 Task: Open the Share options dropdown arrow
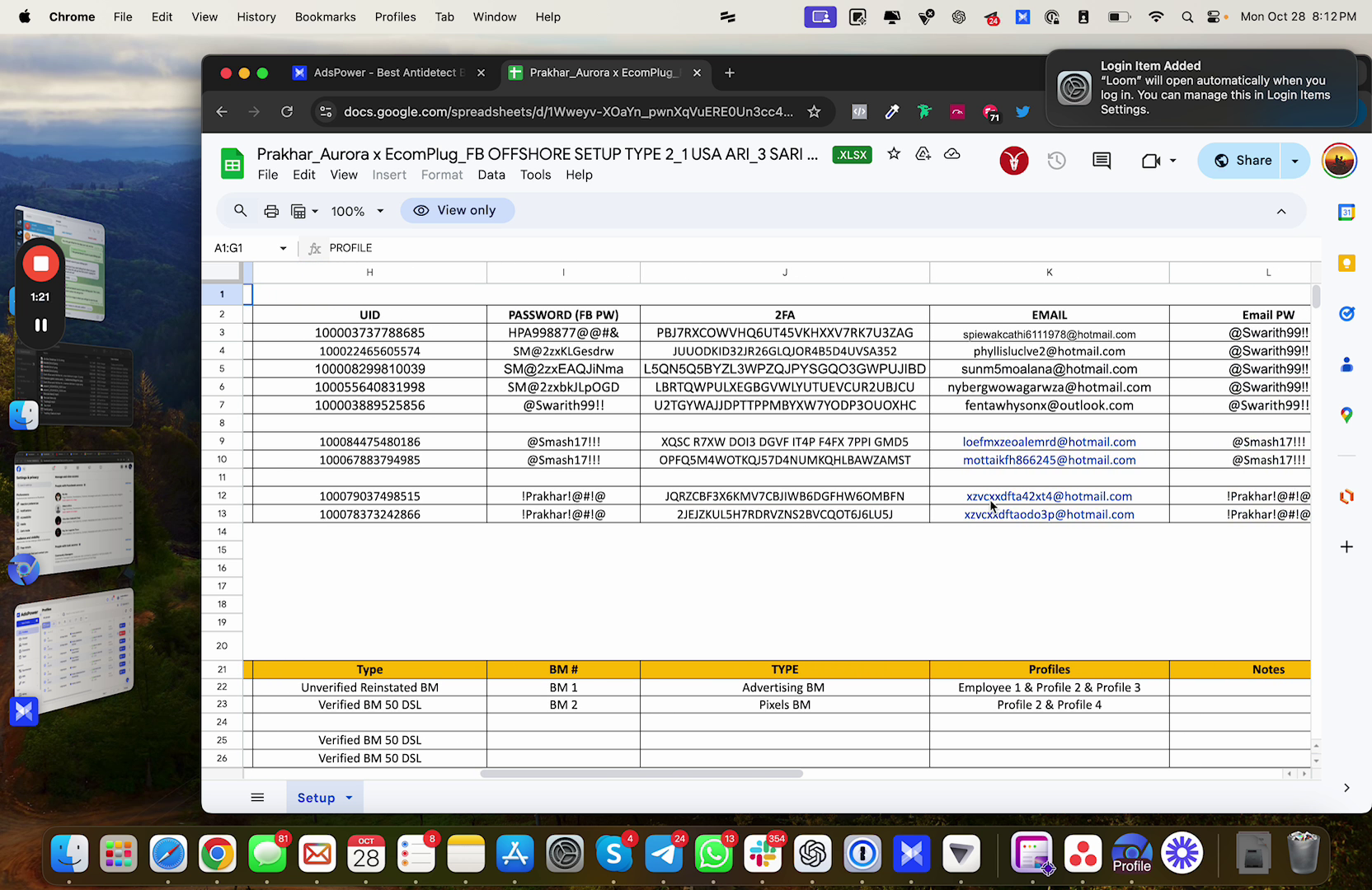point(1294,161)
